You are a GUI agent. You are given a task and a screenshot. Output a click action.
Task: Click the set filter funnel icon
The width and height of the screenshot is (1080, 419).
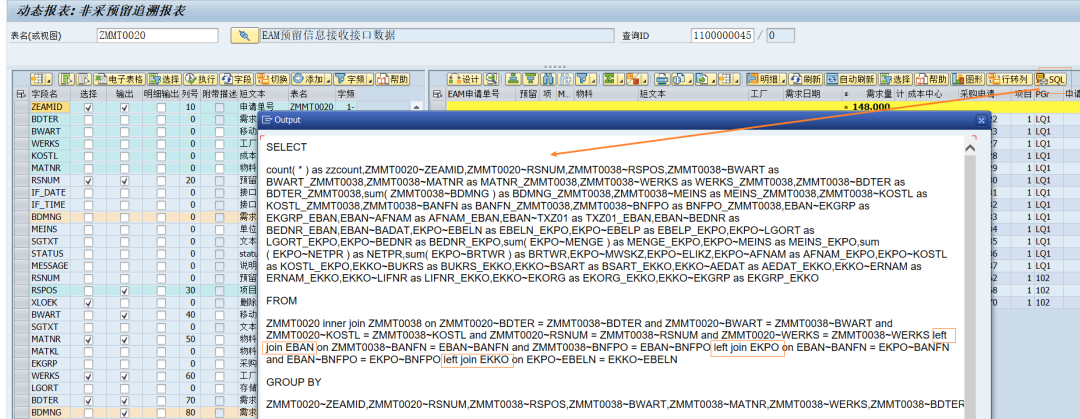pos(583,79)
